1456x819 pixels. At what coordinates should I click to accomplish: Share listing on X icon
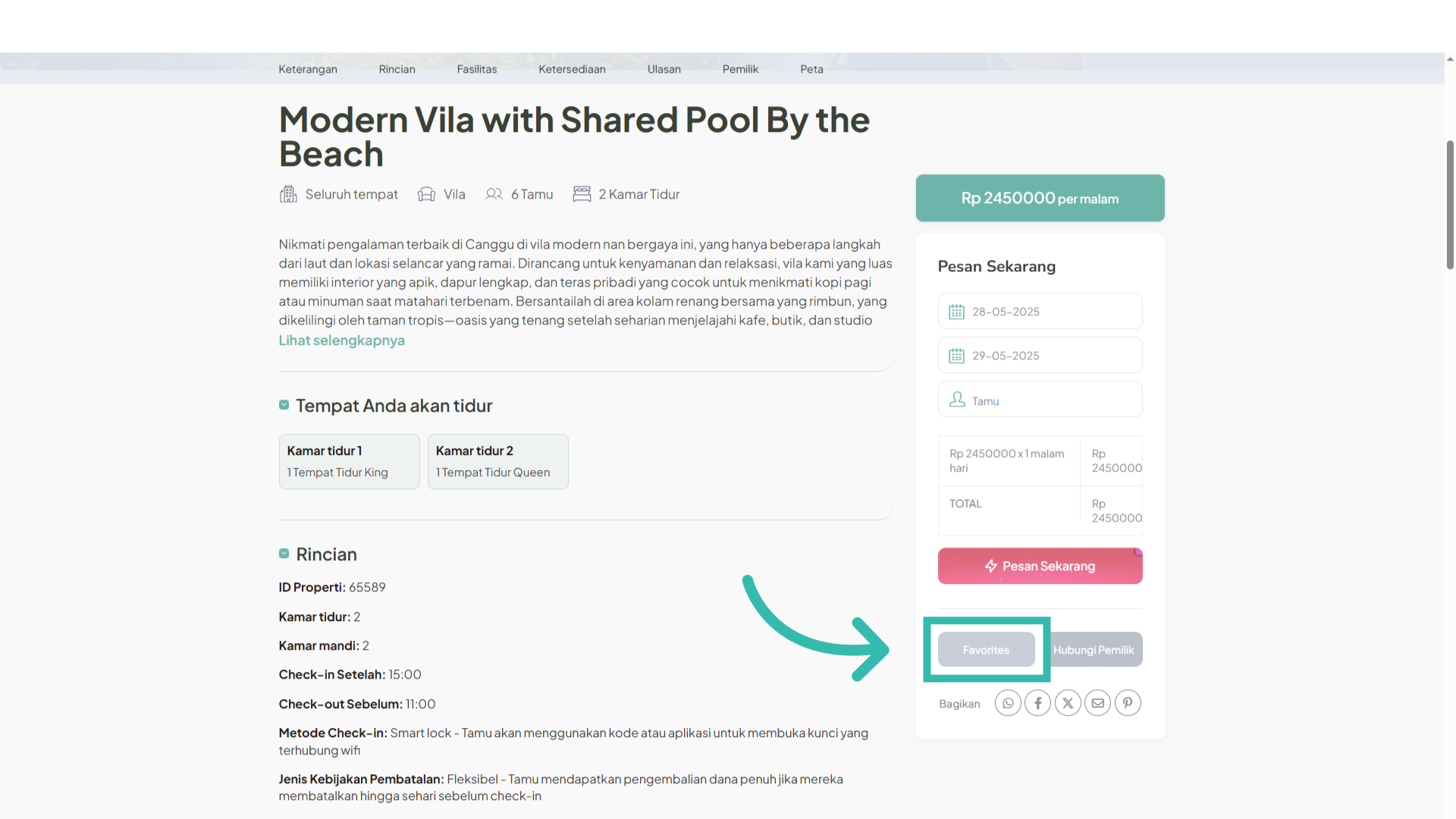(1068, 703)
